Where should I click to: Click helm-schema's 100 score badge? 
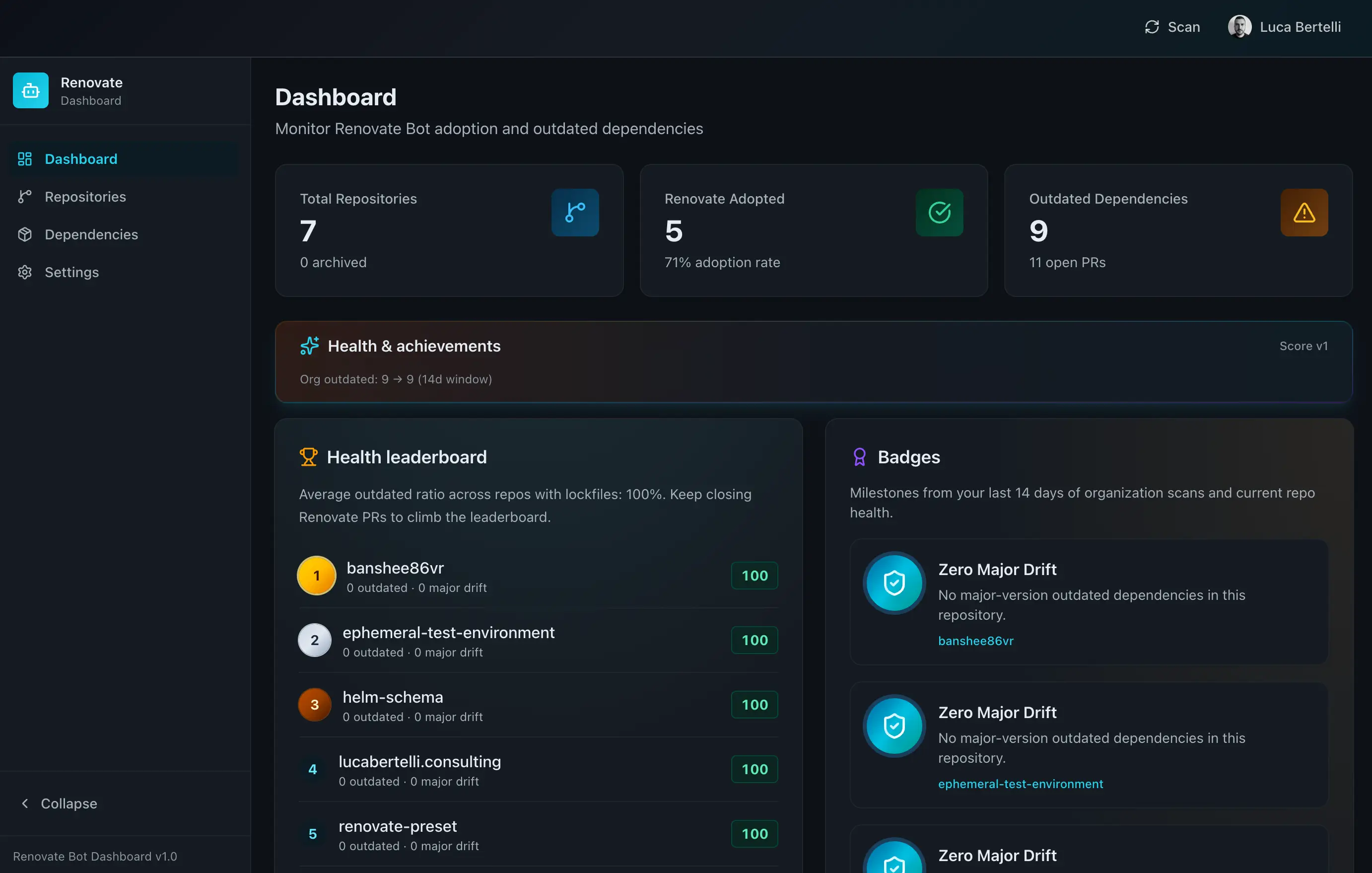click(x=755, y=704)
